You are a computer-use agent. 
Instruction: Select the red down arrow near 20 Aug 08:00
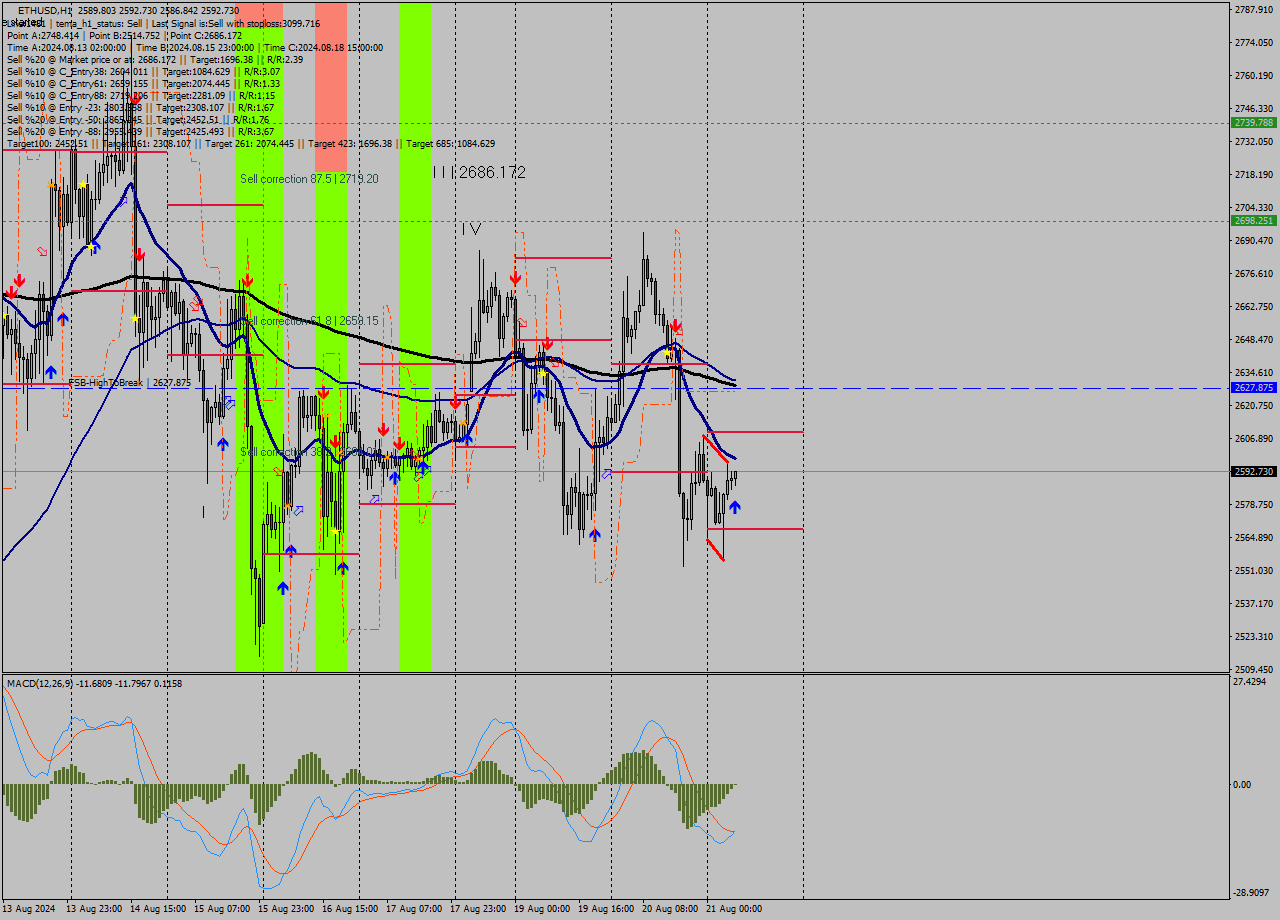coord(677,326)
